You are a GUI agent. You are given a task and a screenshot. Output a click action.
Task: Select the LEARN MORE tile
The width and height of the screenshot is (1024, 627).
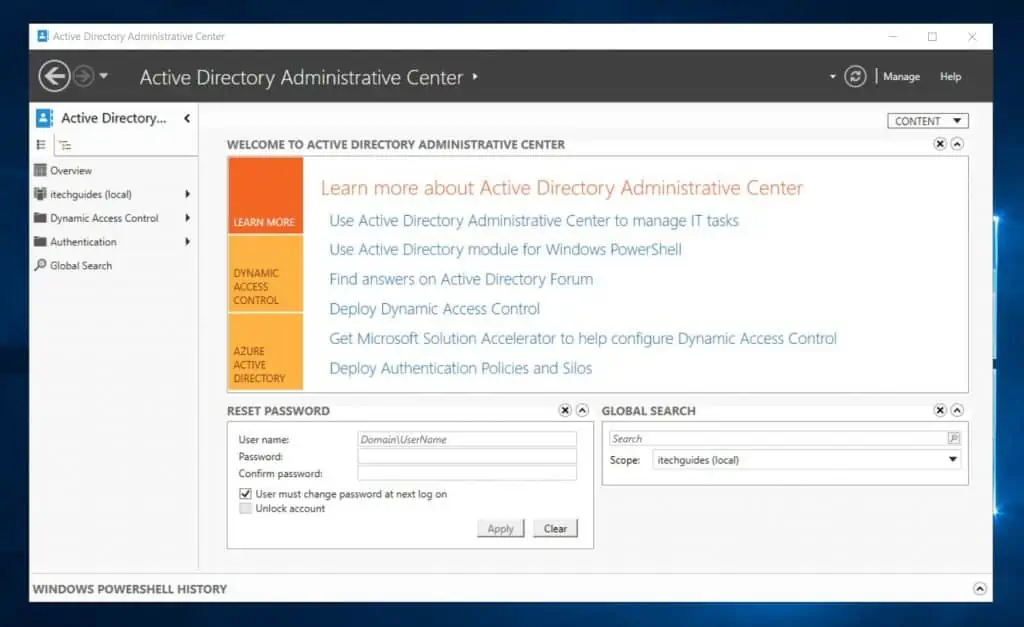265,195
